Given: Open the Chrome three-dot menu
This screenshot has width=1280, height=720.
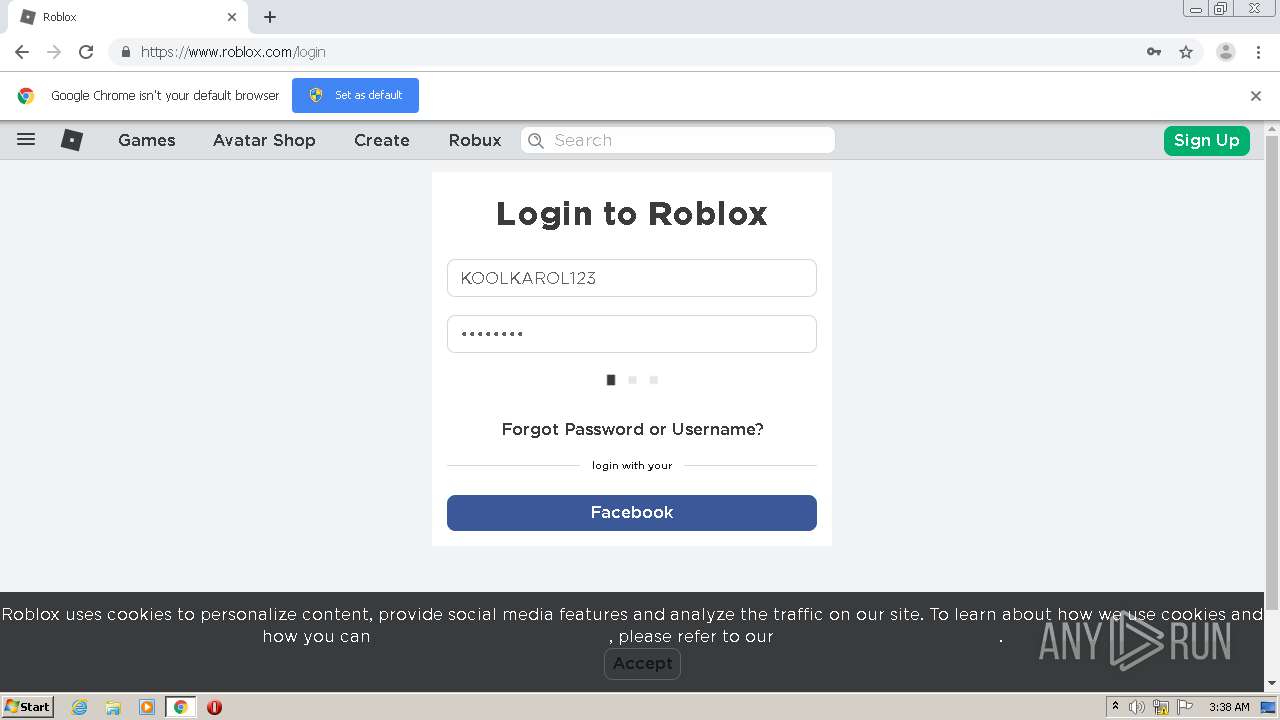Looking at the screenshot, I should pos(1258,52).
